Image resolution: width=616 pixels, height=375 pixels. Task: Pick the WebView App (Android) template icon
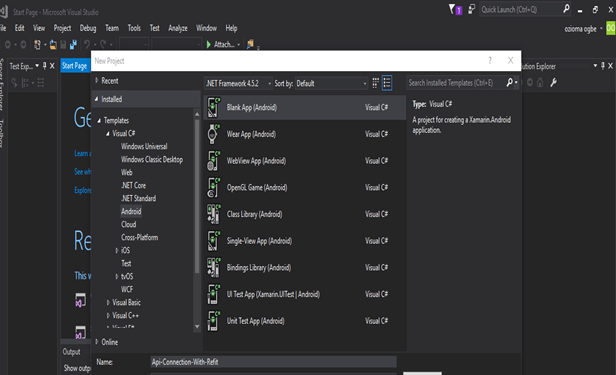click(213, 161)
